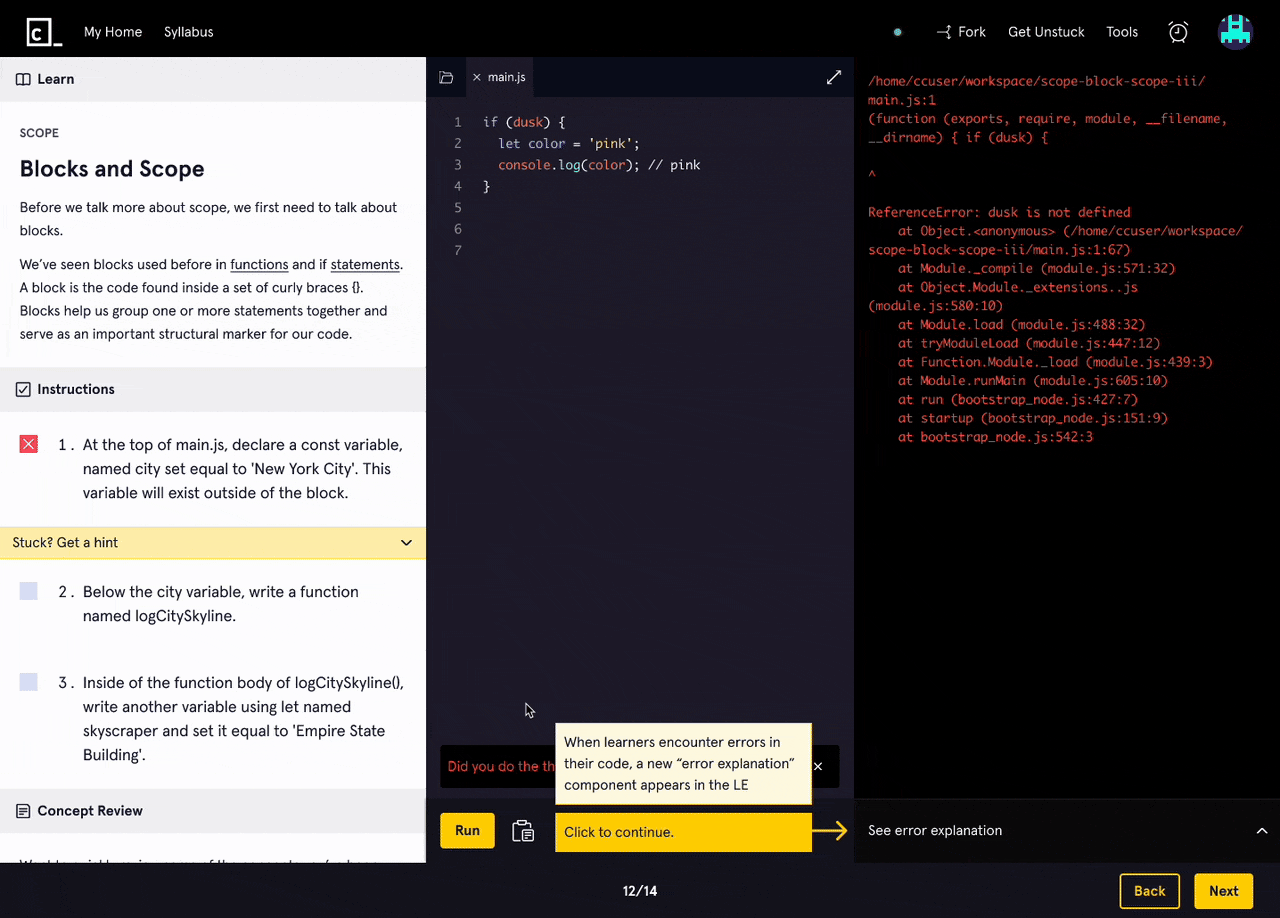The width and height of the screenshot is (1280, 918).
Task: Click the SCOPE category label
Action: coord(39,133)
